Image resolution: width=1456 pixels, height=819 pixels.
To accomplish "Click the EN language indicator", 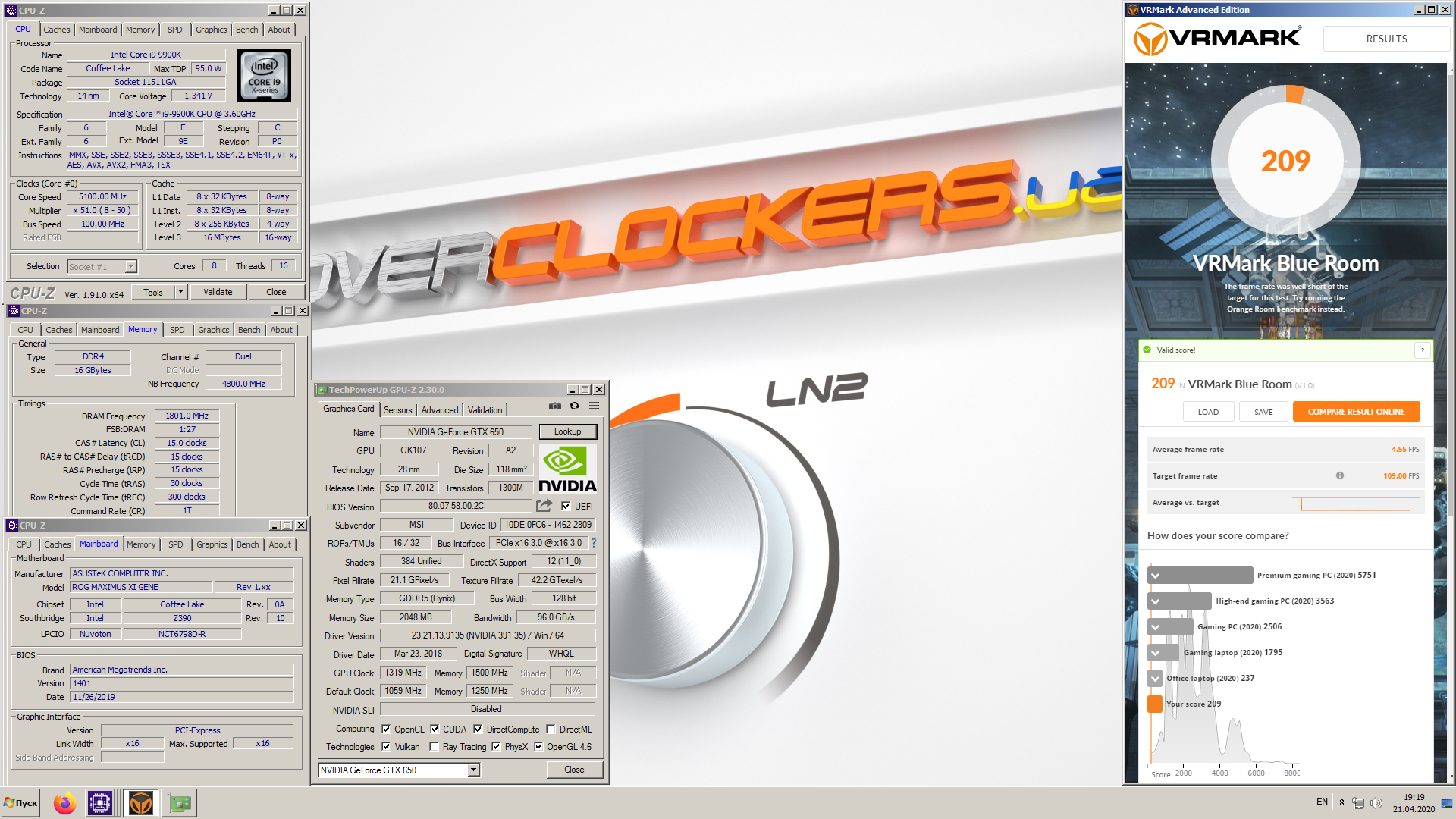I will (1323, 802).
